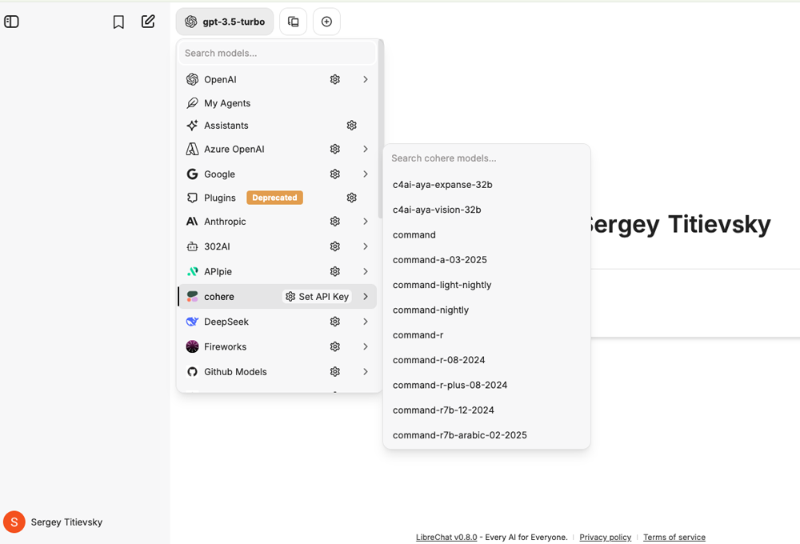800x544 pixels.
Task: Choose command-r-plus-08-2024 model
Action: coord(449,385)
